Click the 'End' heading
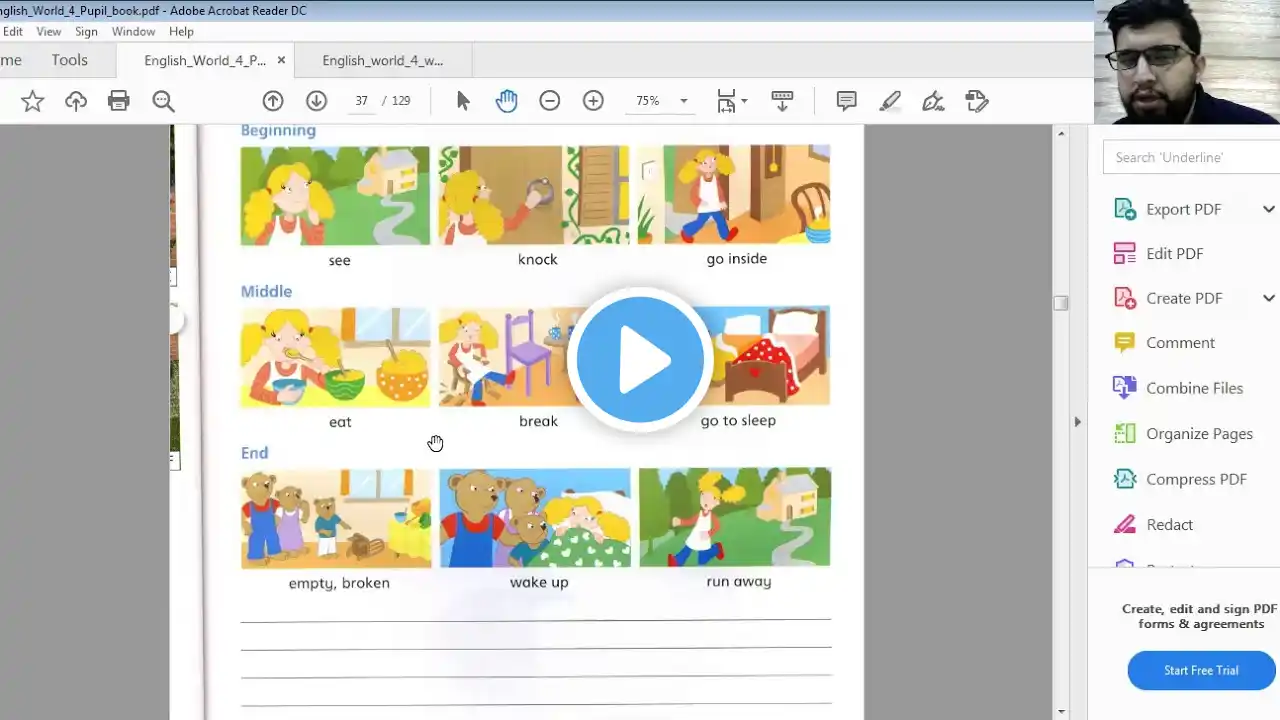The width and height of the screenshot is (1280, 720). click(x=254, y=453)
